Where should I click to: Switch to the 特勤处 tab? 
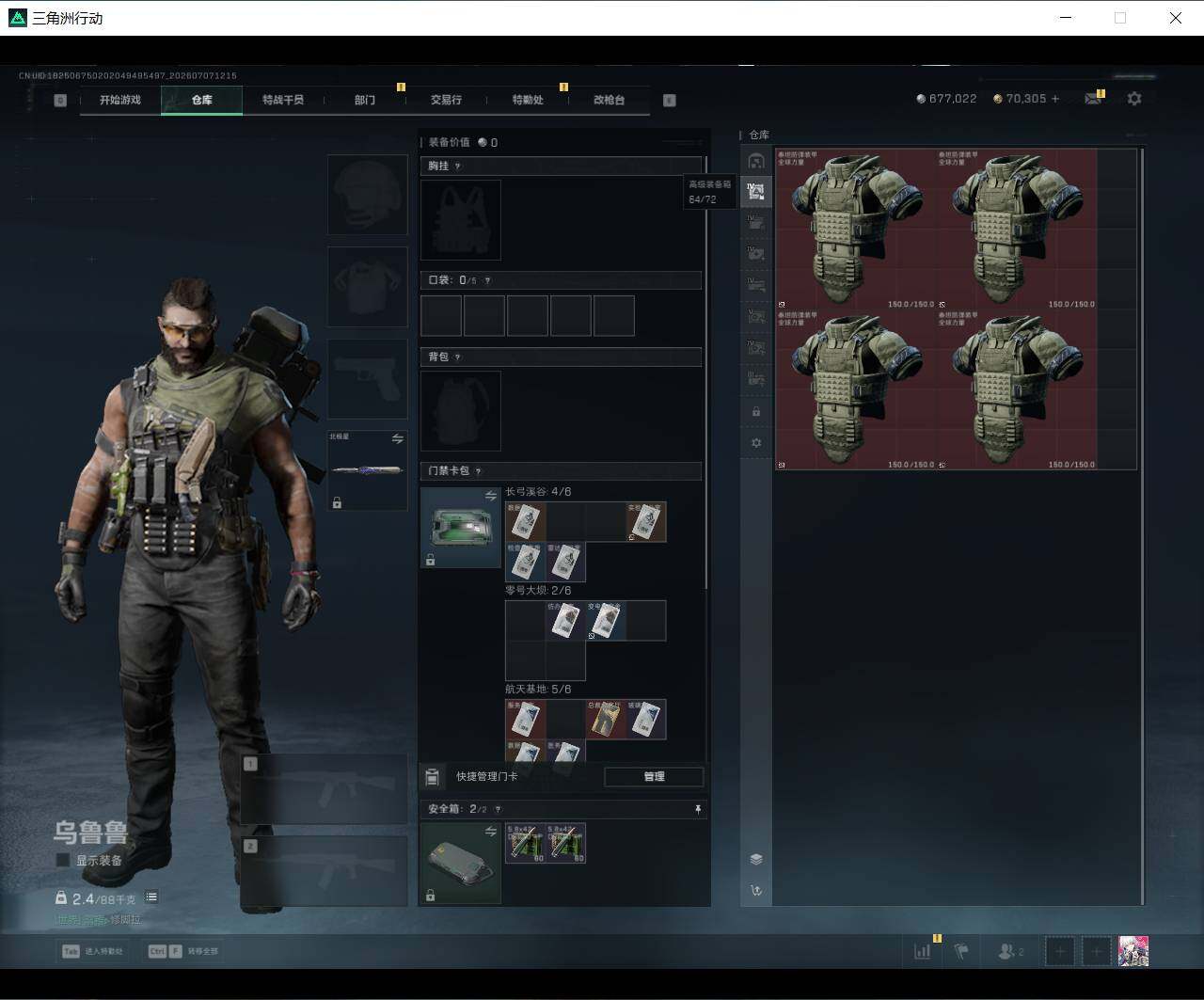point(528,100)
